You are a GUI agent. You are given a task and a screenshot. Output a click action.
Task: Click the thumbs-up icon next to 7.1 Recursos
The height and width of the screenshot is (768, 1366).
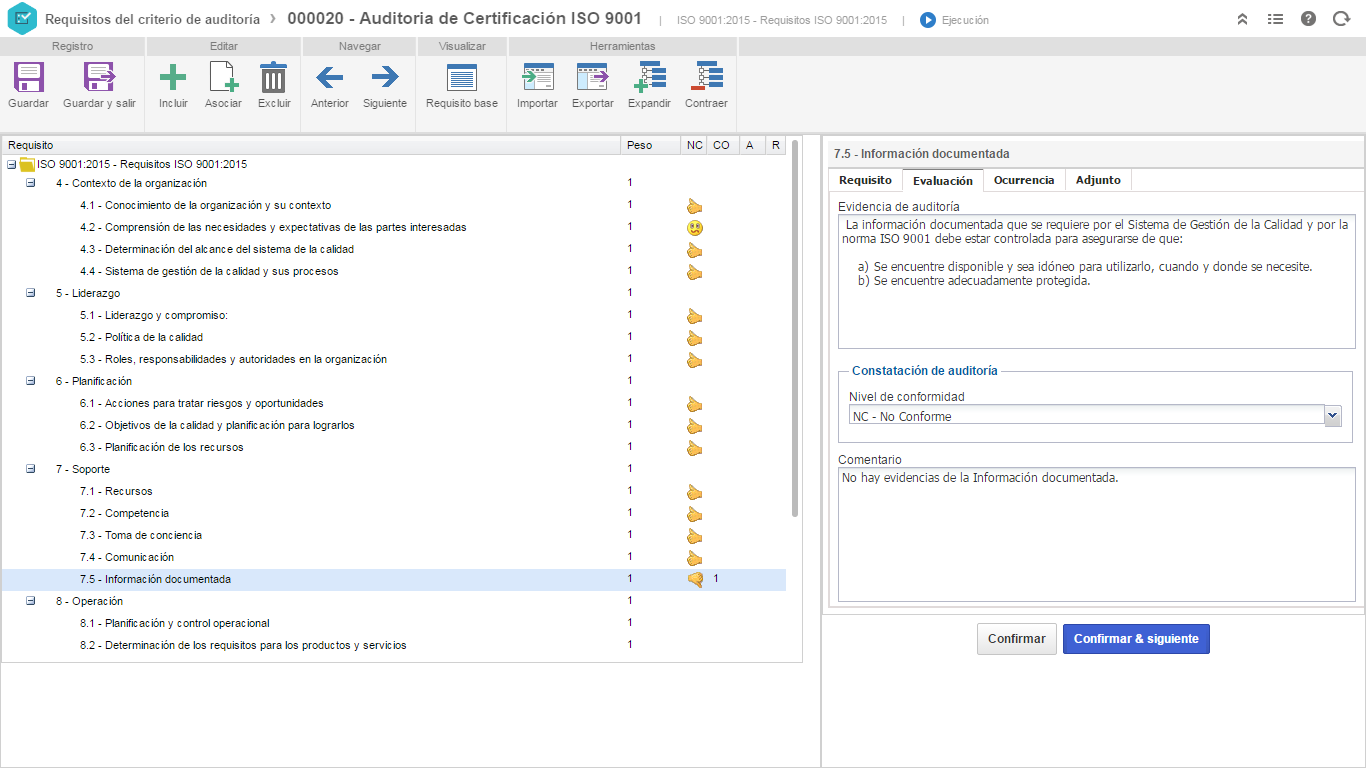click(693, 492)
